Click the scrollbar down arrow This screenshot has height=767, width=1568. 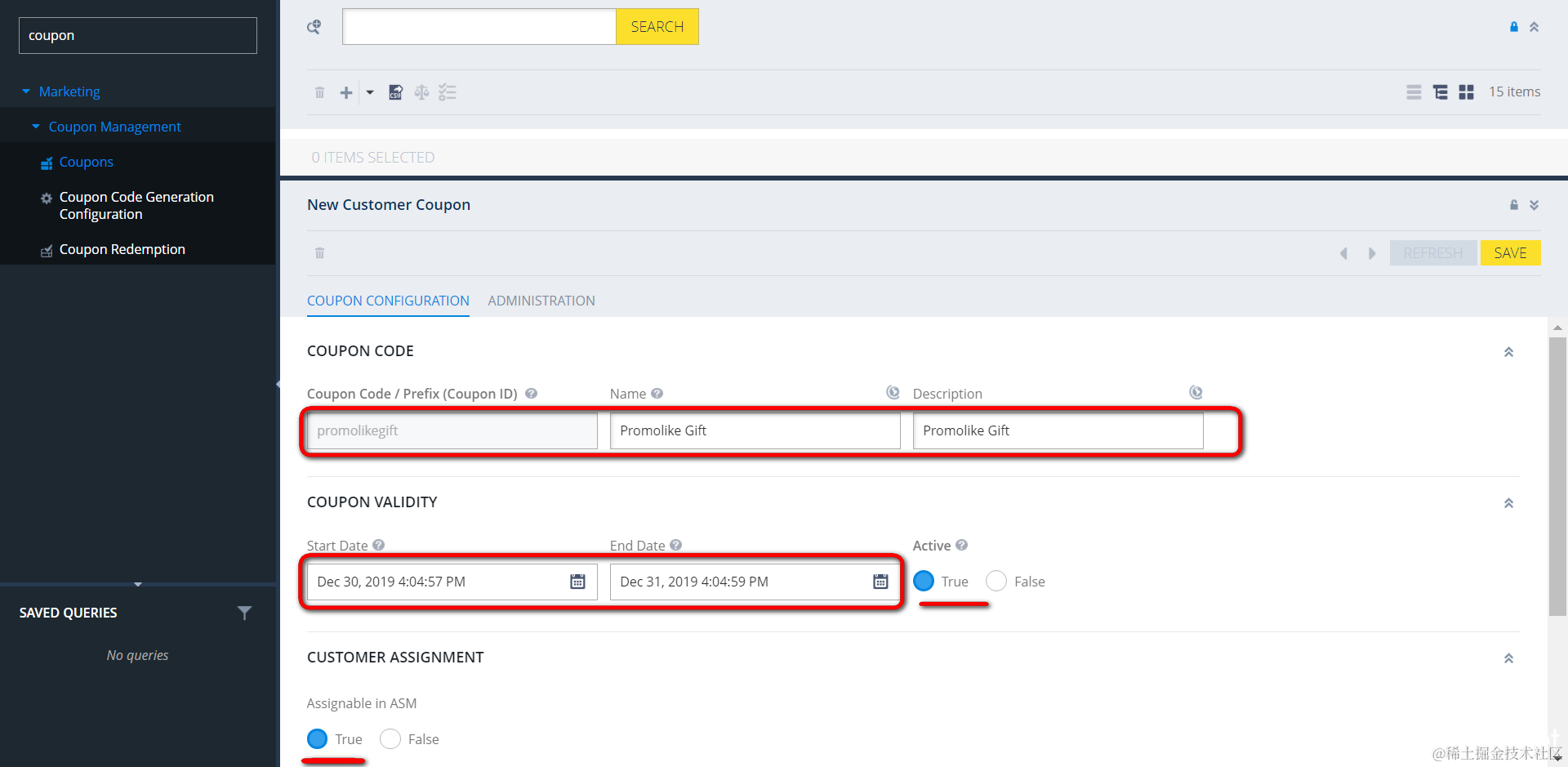[1557, 758]
